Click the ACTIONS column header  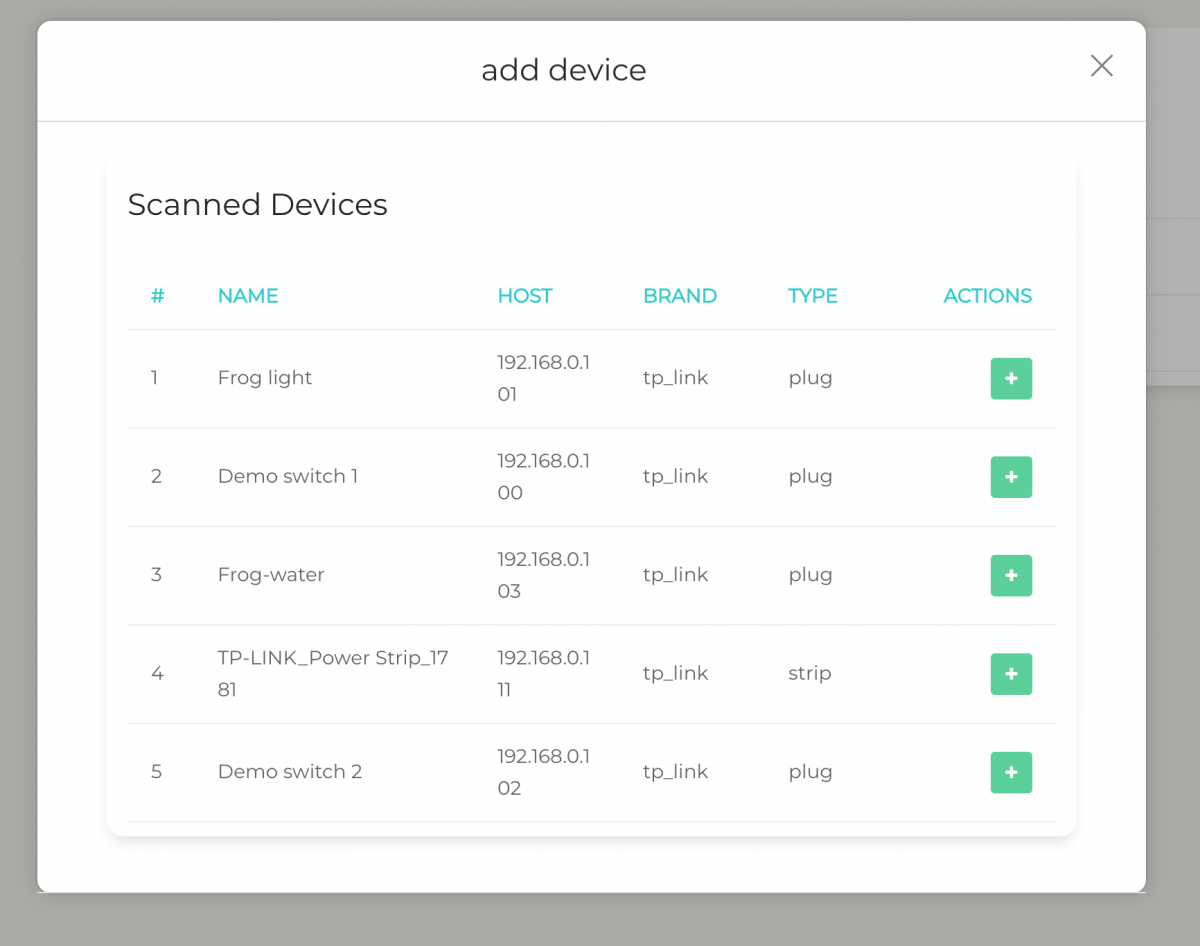[988, 296]
